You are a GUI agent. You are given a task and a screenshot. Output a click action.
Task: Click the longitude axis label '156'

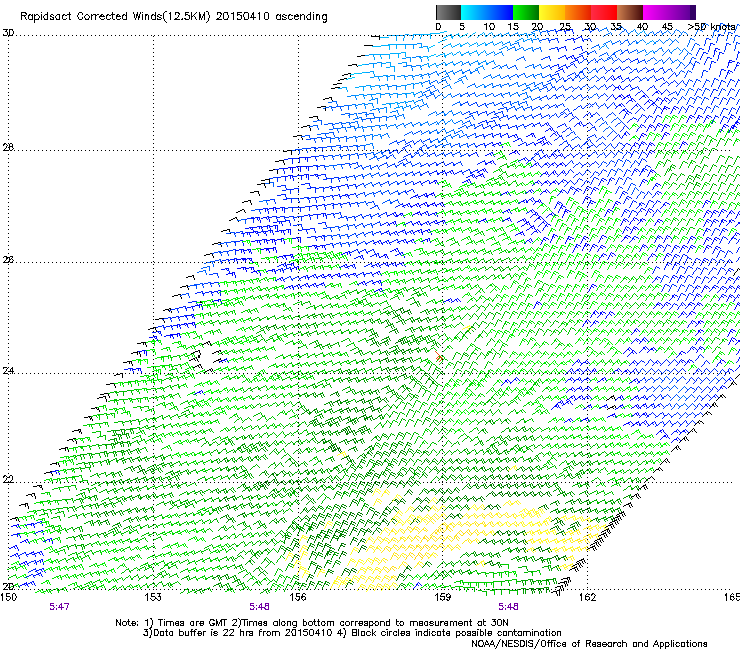298,598
